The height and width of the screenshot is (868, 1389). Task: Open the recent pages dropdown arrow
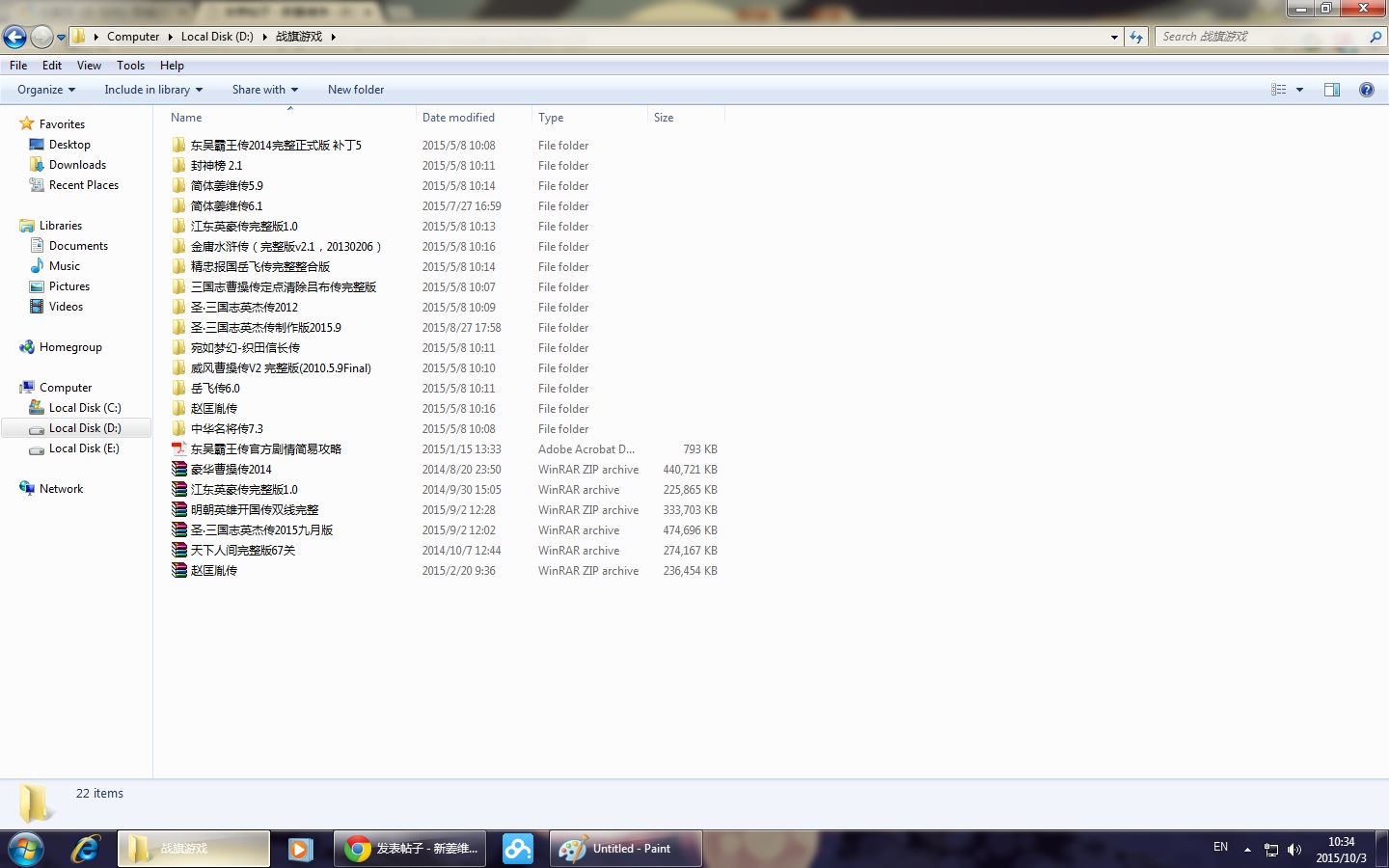click(61, 38)
